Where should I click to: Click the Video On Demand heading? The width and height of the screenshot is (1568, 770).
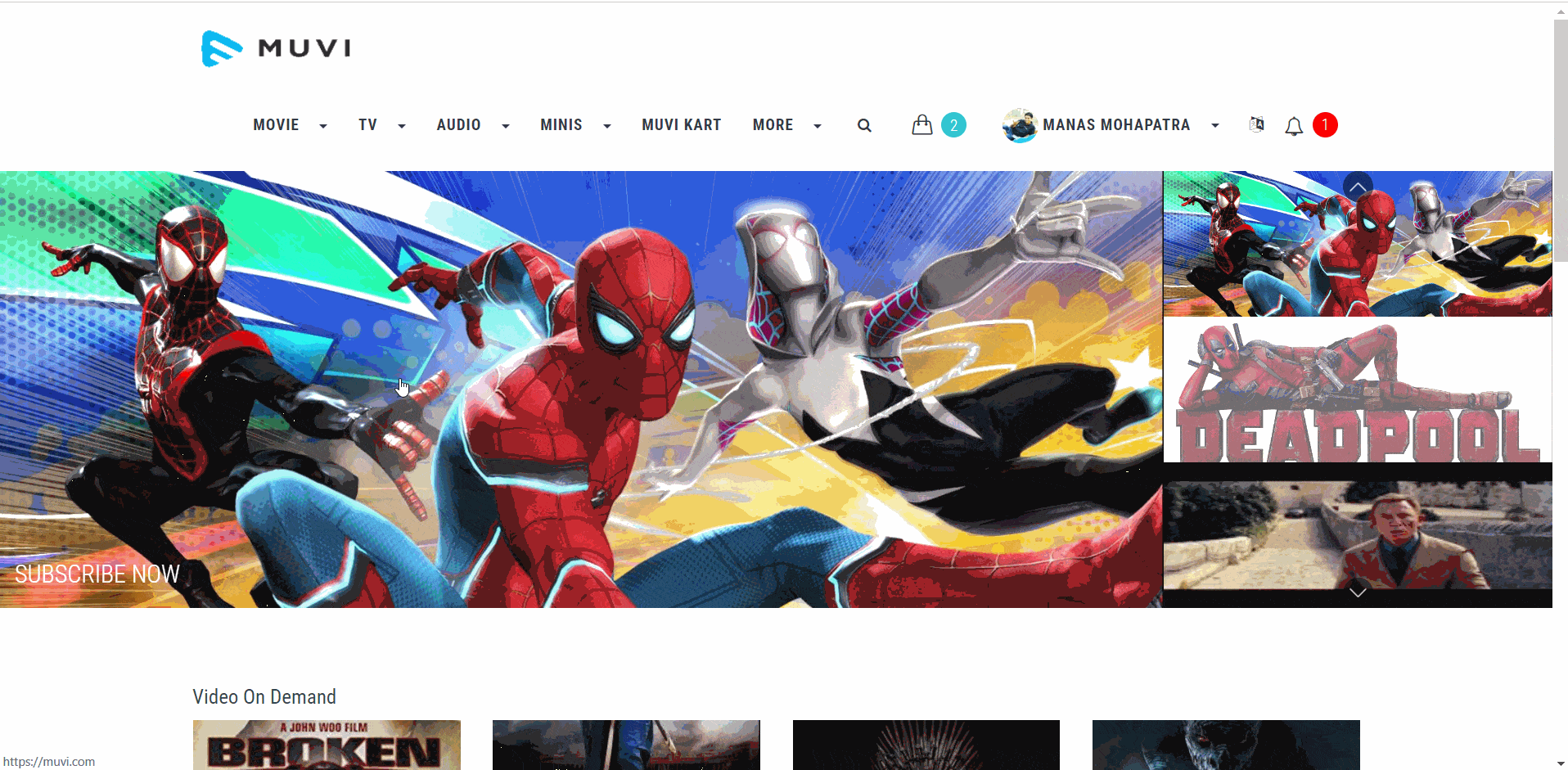point(264,697)
